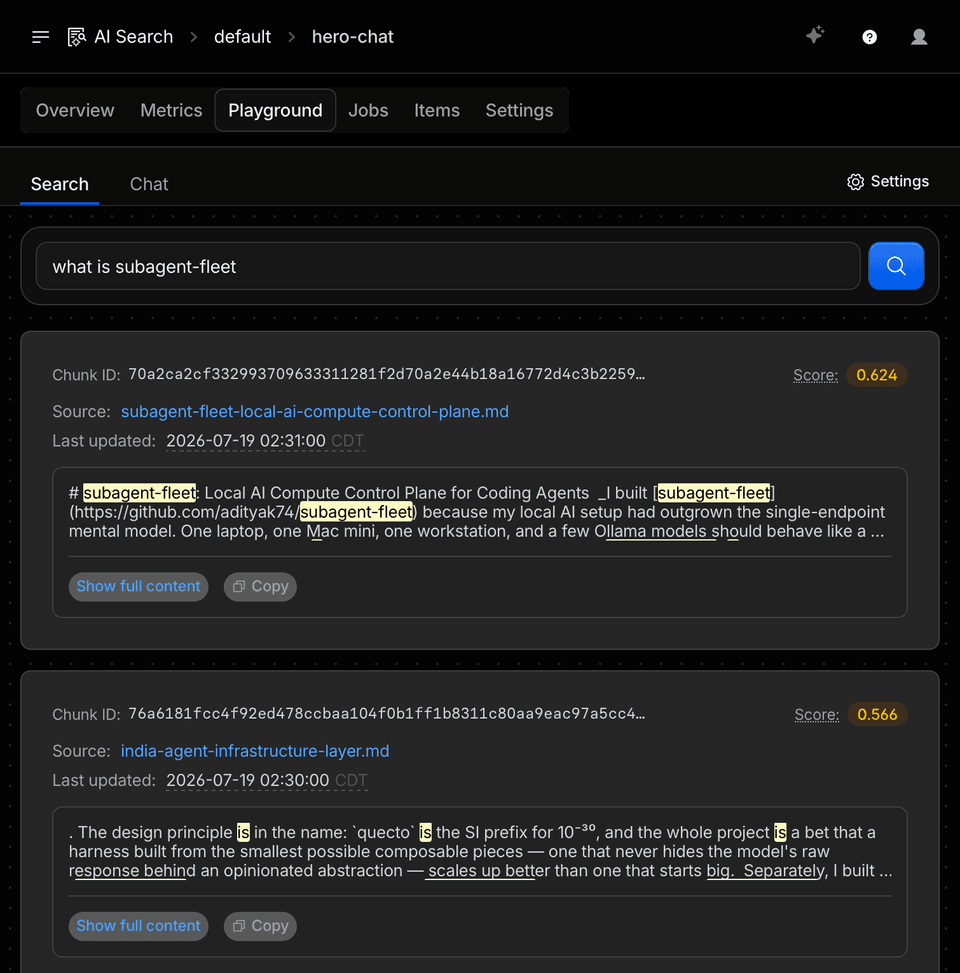
Task: Go to AI Search breadcrumb
Action: point(133,37)
